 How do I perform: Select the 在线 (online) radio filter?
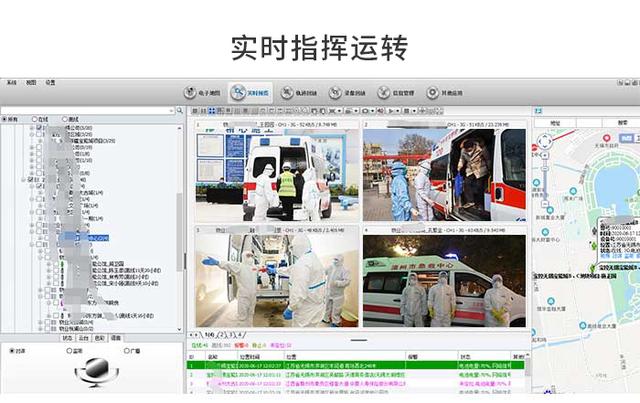[33, 119]
